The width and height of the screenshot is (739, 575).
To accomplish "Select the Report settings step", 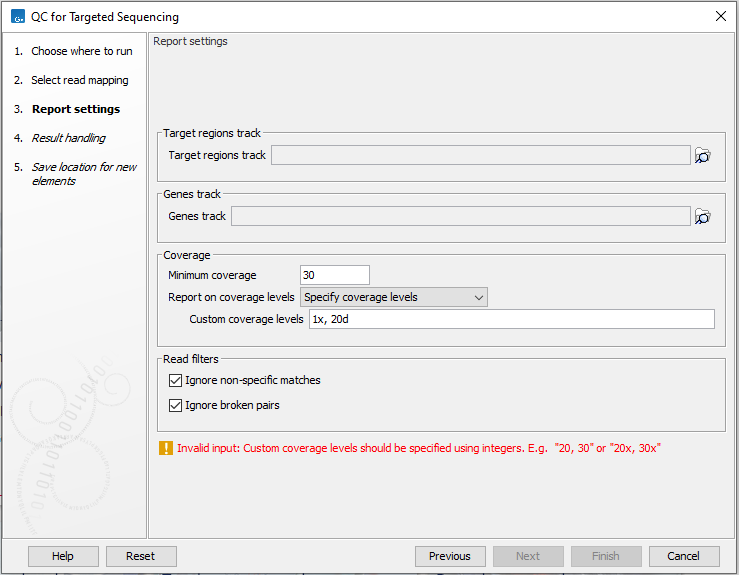I will [75, 109].
